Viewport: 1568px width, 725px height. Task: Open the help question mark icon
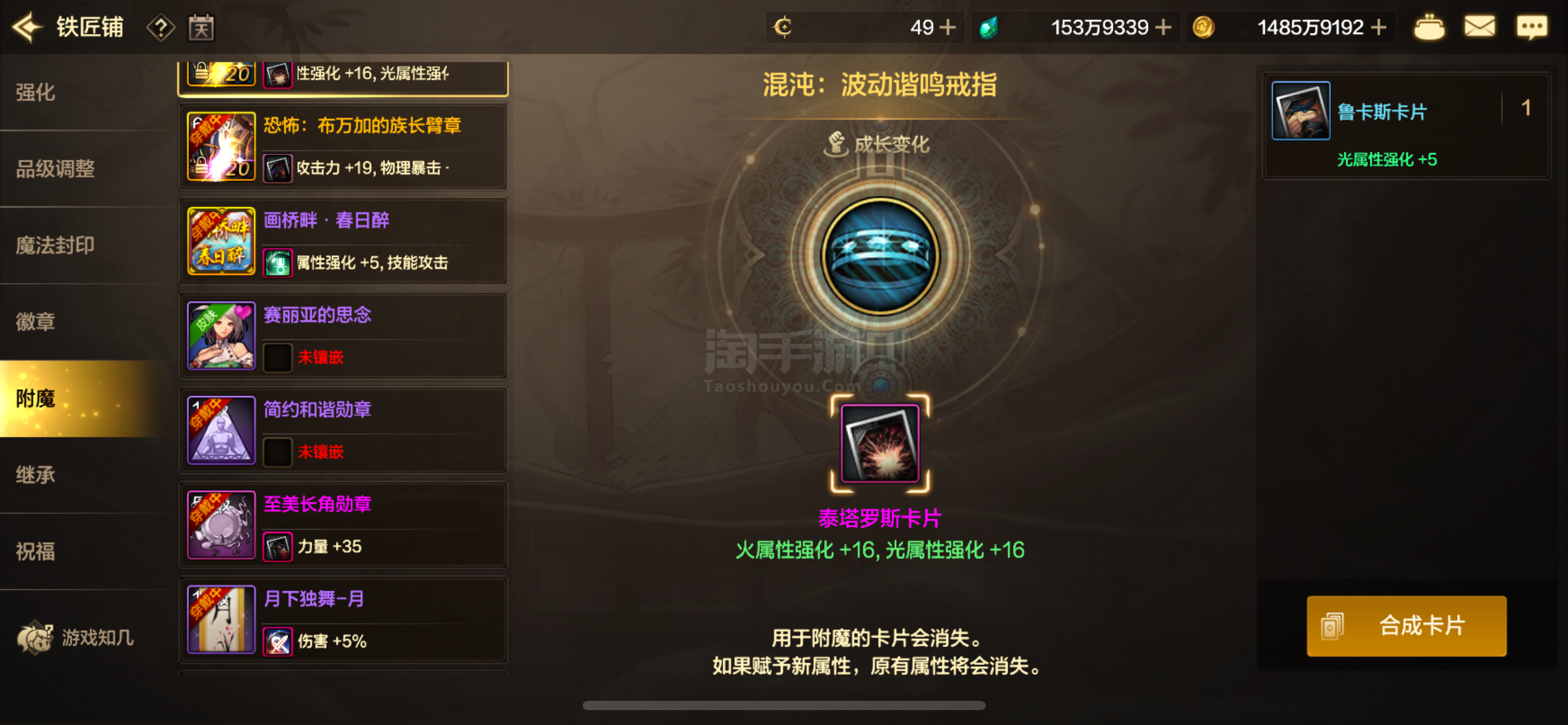(160, 28)
